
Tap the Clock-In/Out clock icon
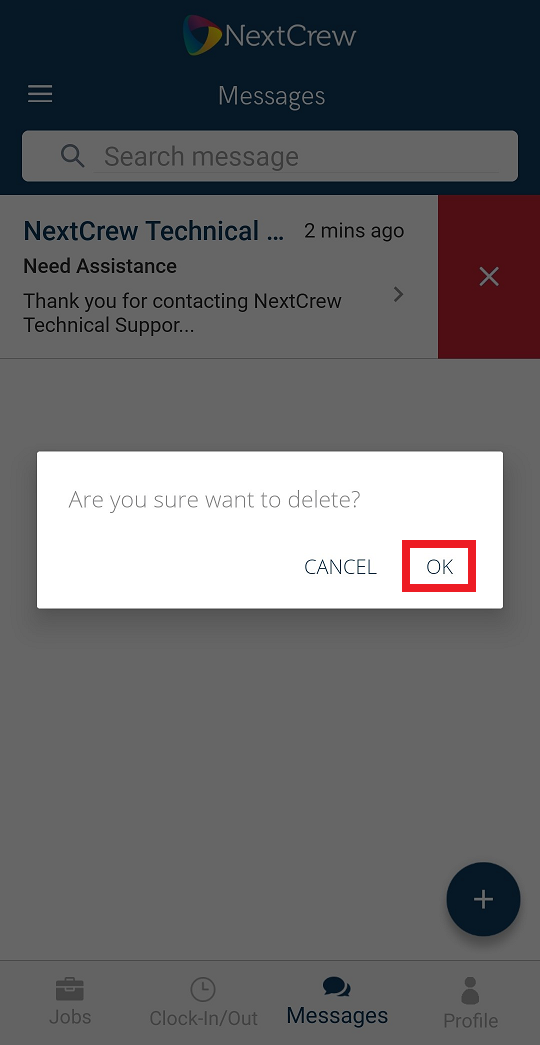pyautogui.click(x=203, y=990)
